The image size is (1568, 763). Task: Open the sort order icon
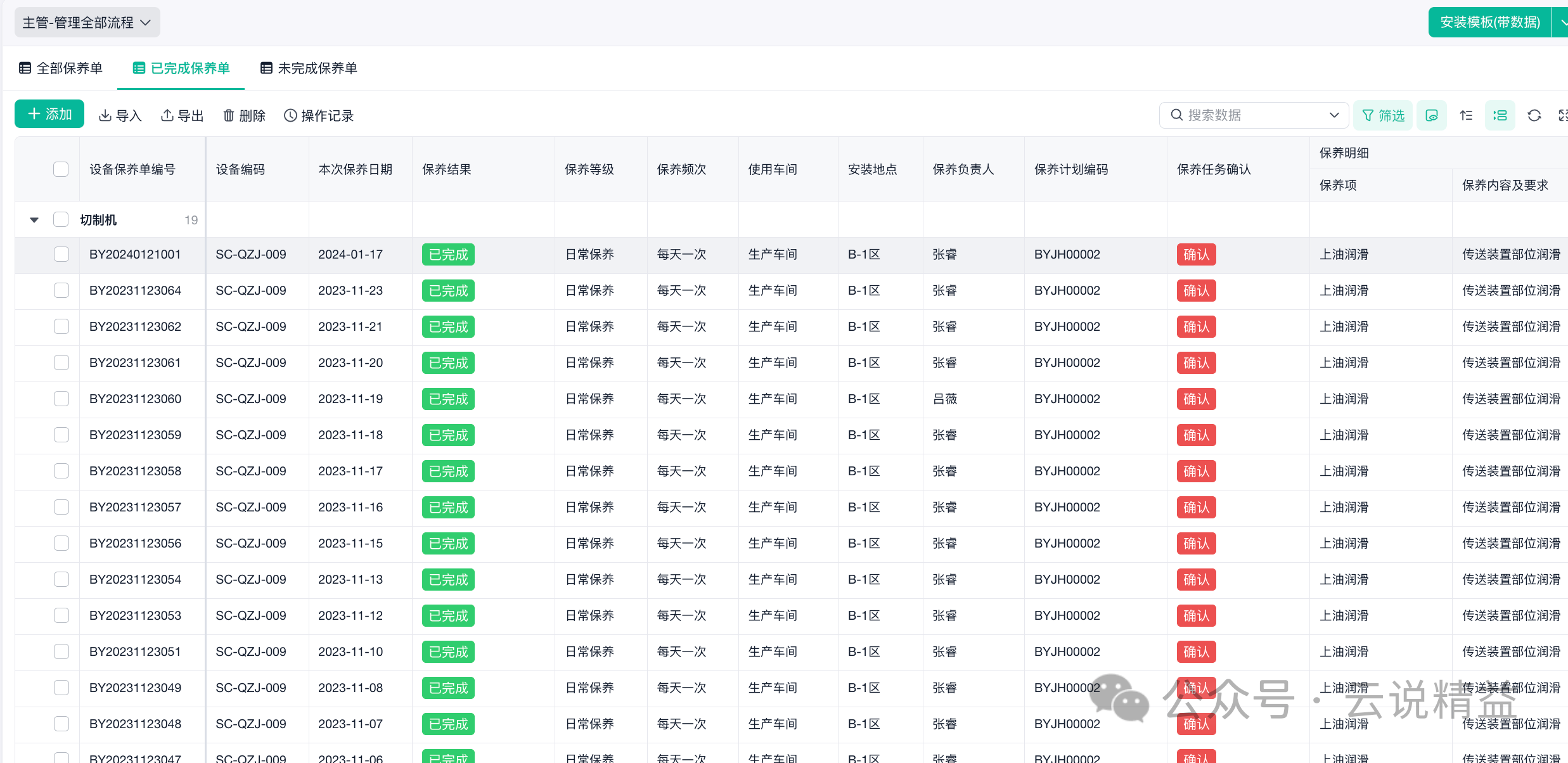(x=1466, y=115)
